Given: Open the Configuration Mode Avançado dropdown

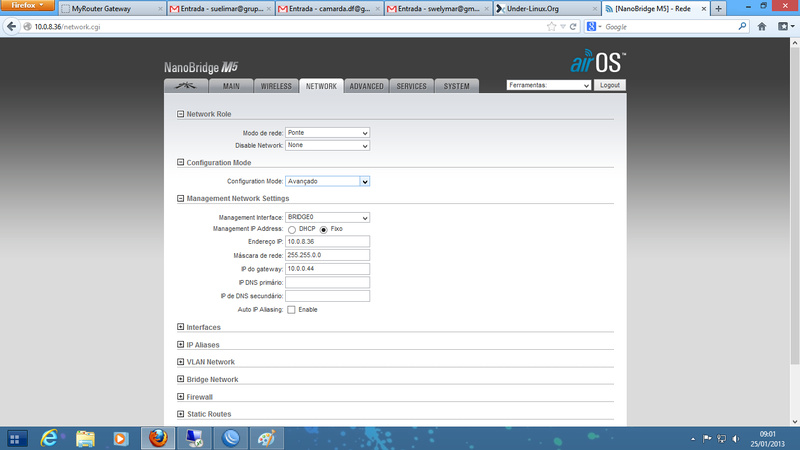Looking at the screenshot, I should [327, 181].
